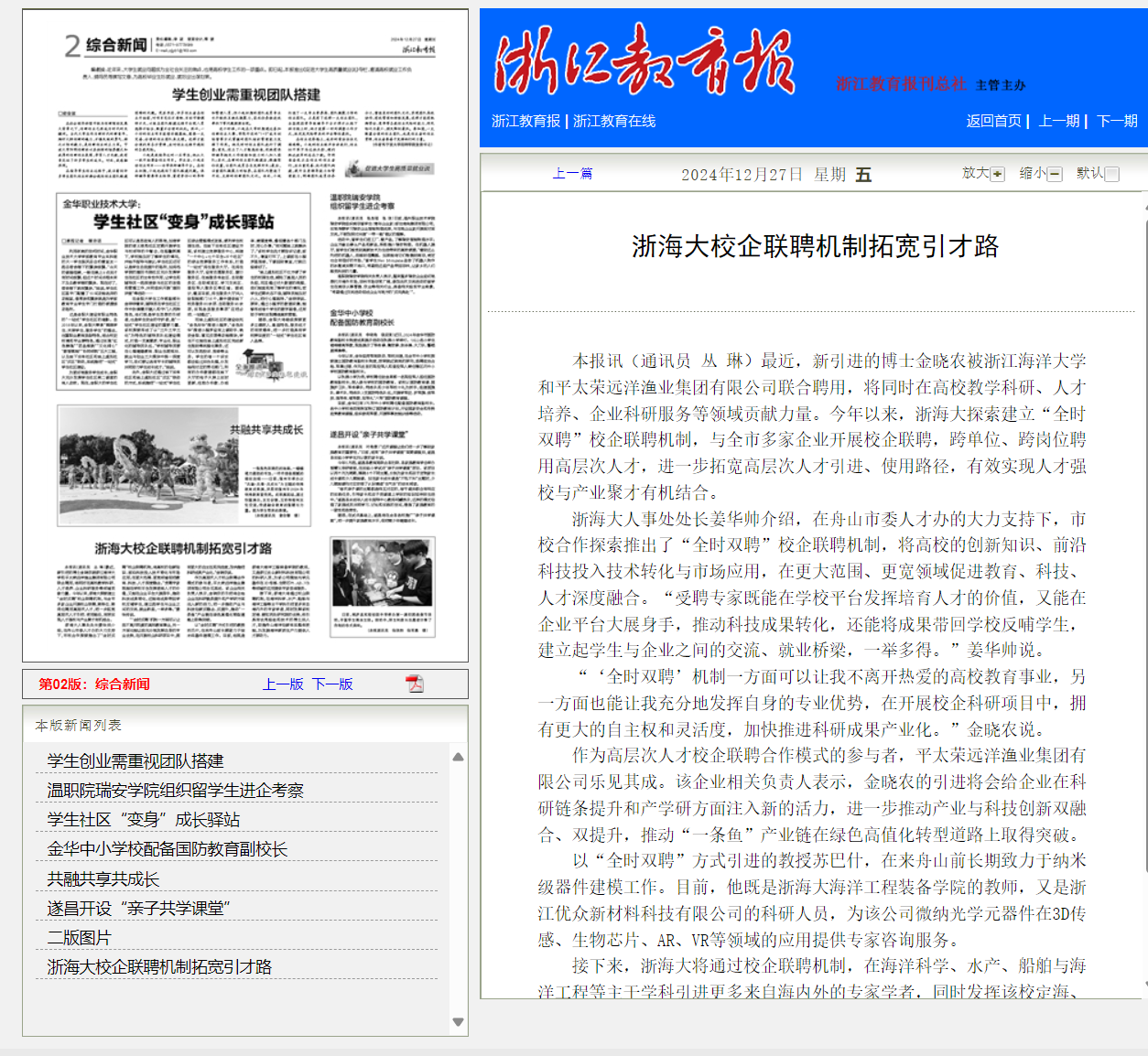Click the 浙江教育报刊总社 publisher text
The height and width of the screenshot is (1056, 1148).
901,84
